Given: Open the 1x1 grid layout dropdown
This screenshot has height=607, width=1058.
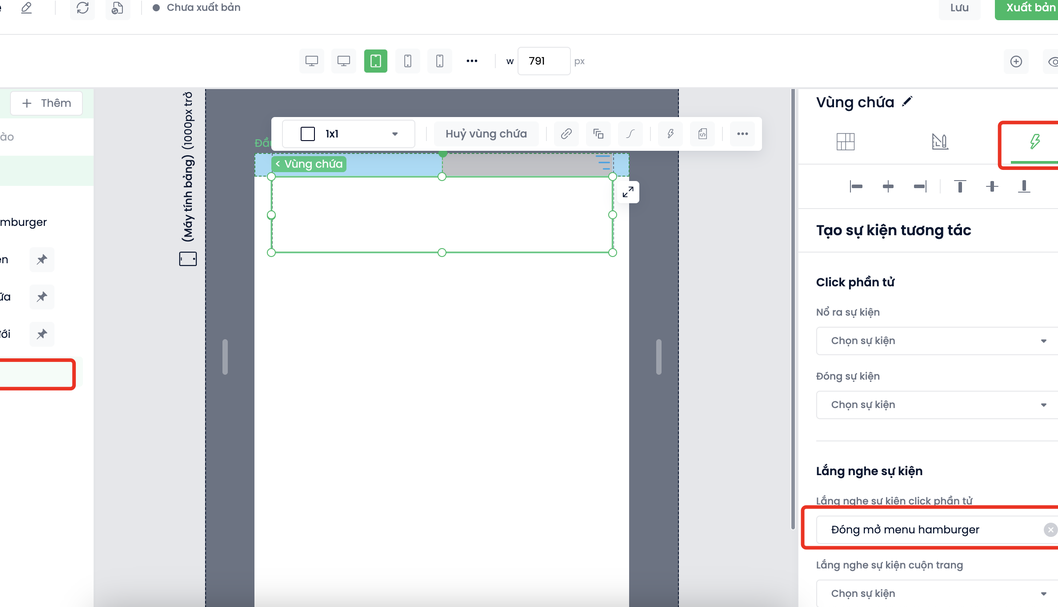Looking at the screenshot, I should (350, 134).
